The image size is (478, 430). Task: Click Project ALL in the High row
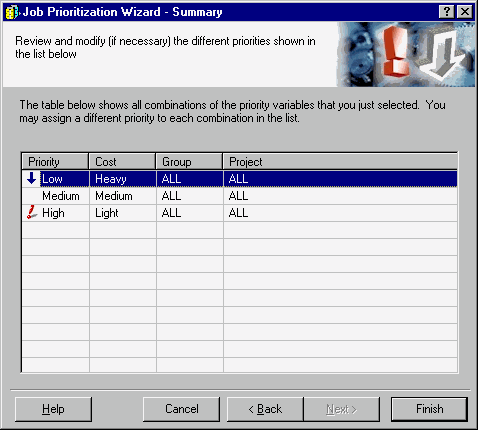click(x=340, y=213)
